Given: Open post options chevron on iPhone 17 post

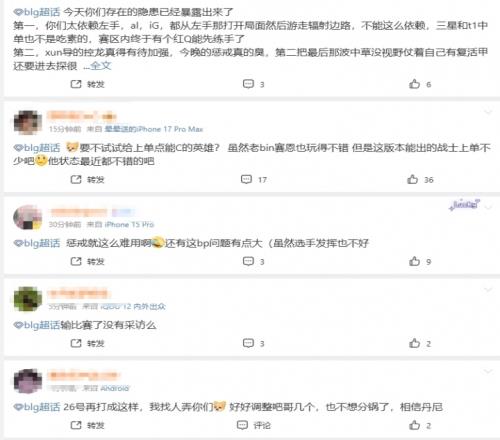Looking at the screenshot, I should point(488,112).
